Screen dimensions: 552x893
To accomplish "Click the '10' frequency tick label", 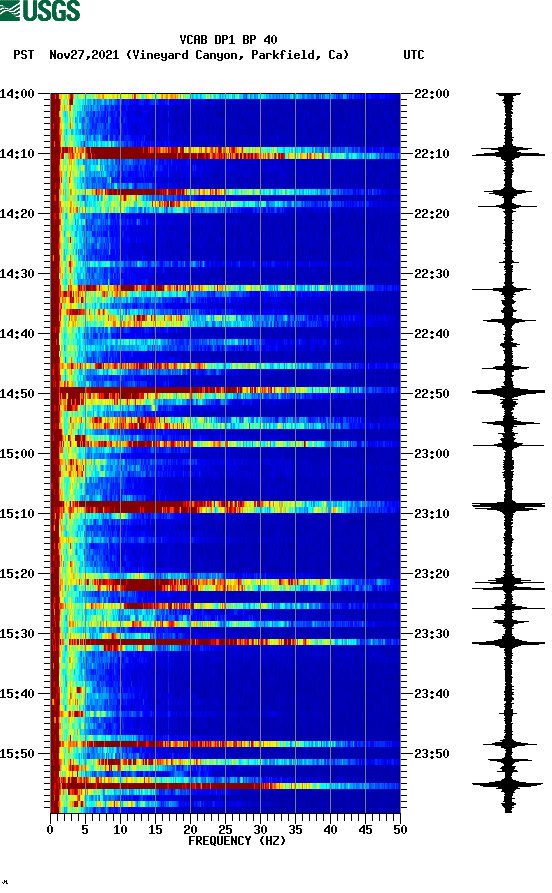I will coord(120,830).
